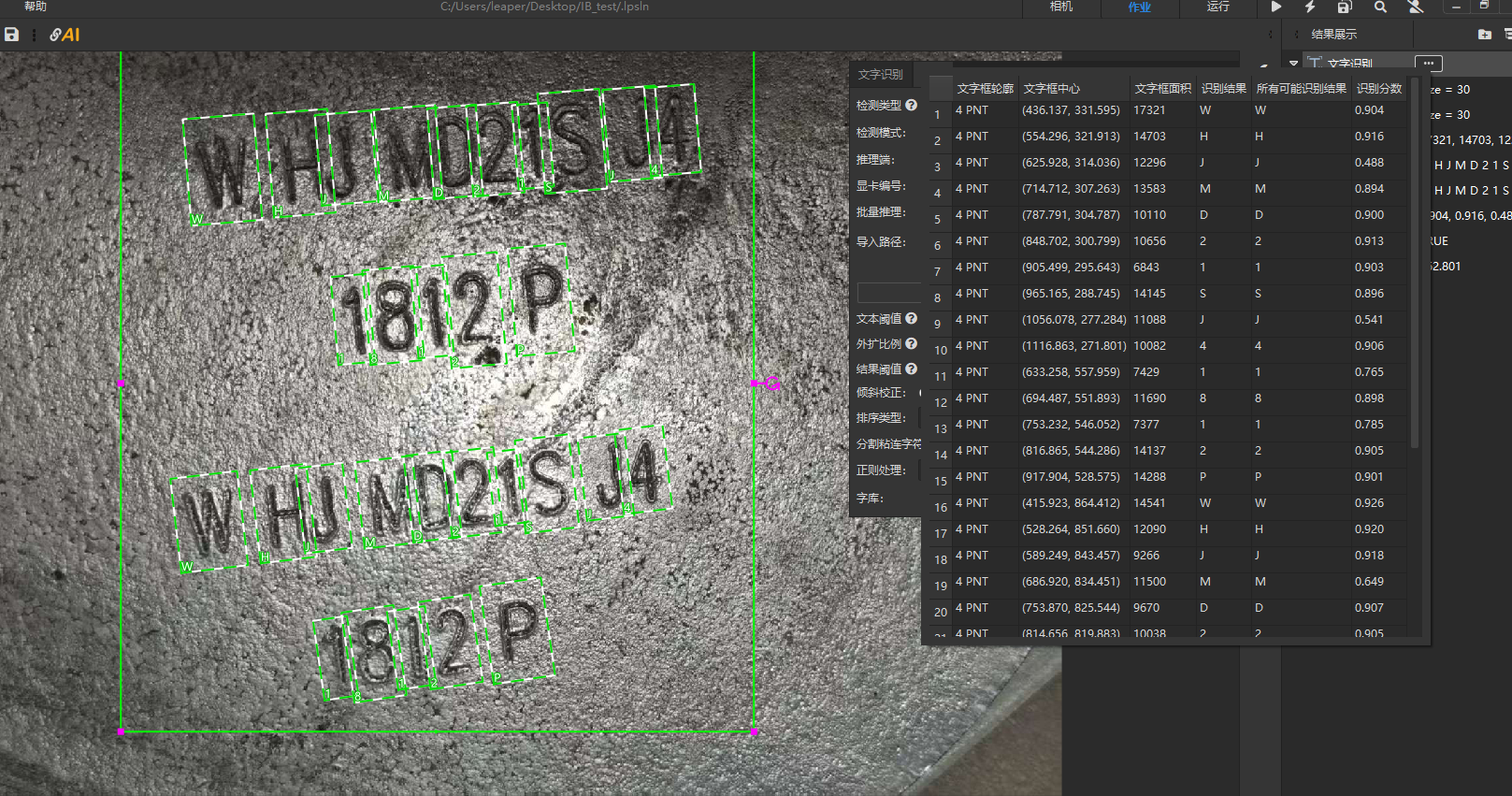1512x796 pixels.
Task: Click help icon beside 结果阈值
Action: coord(911,369)
